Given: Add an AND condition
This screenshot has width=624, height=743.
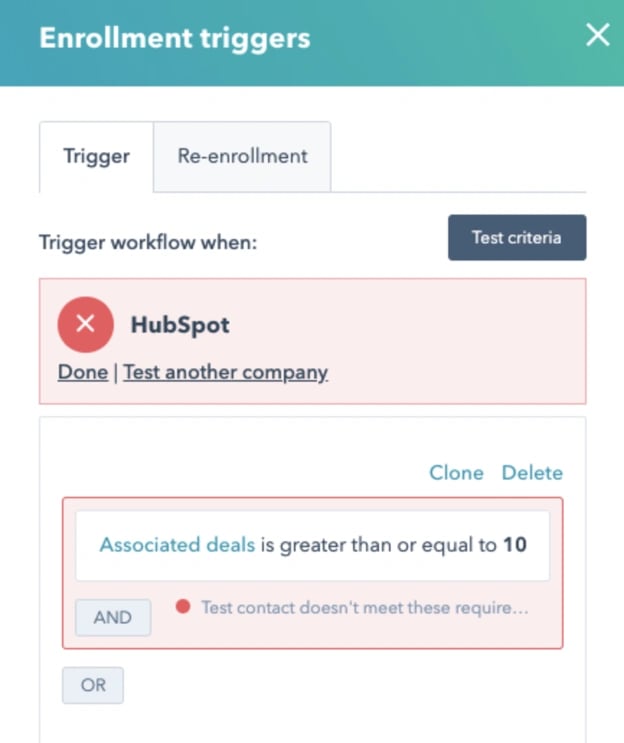Looking at the screenshot, I should click(x=113, y=617).
